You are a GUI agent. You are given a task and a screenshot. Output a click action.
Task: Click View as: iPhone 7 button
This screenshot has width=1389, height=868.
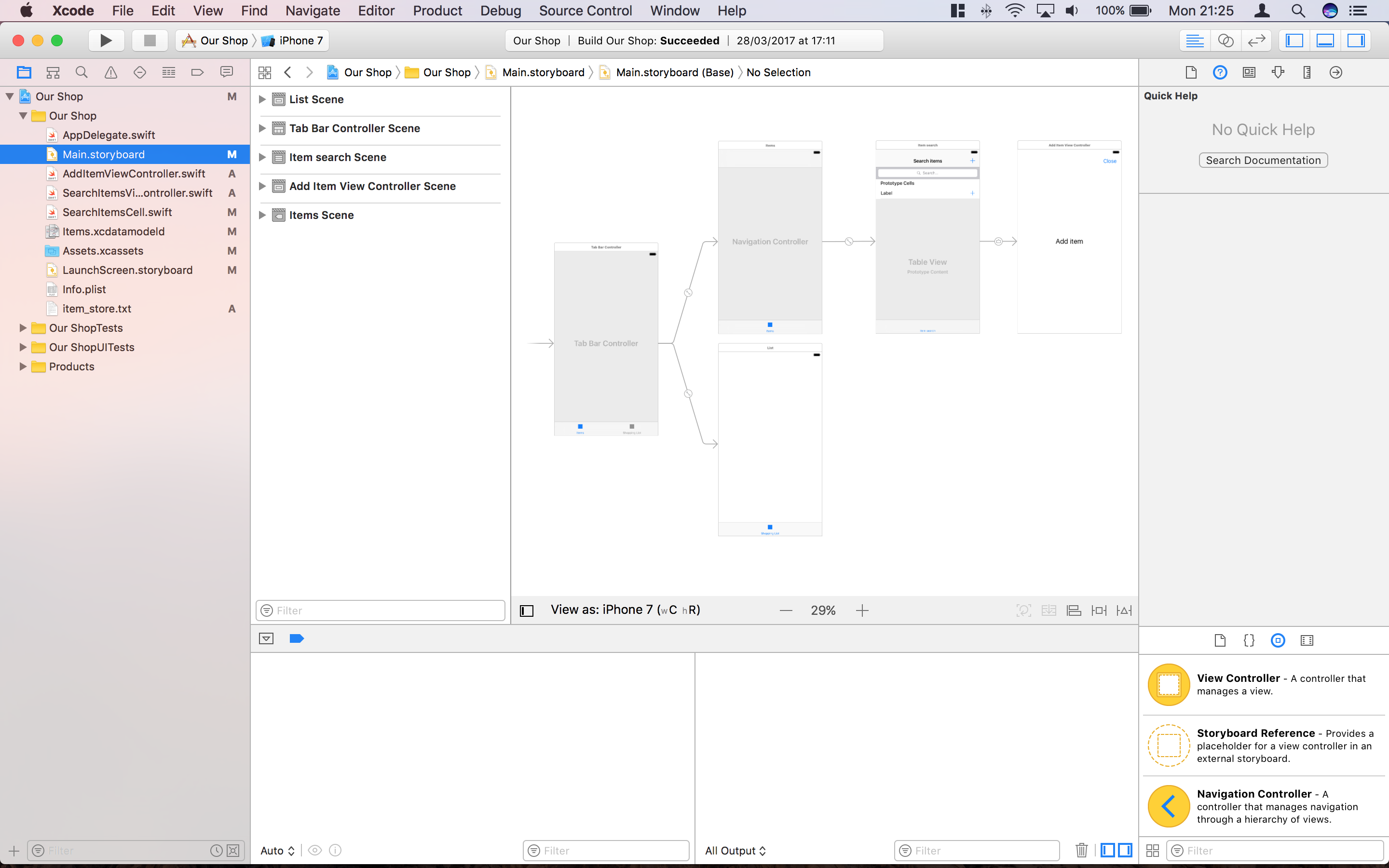tap(625, 610)
